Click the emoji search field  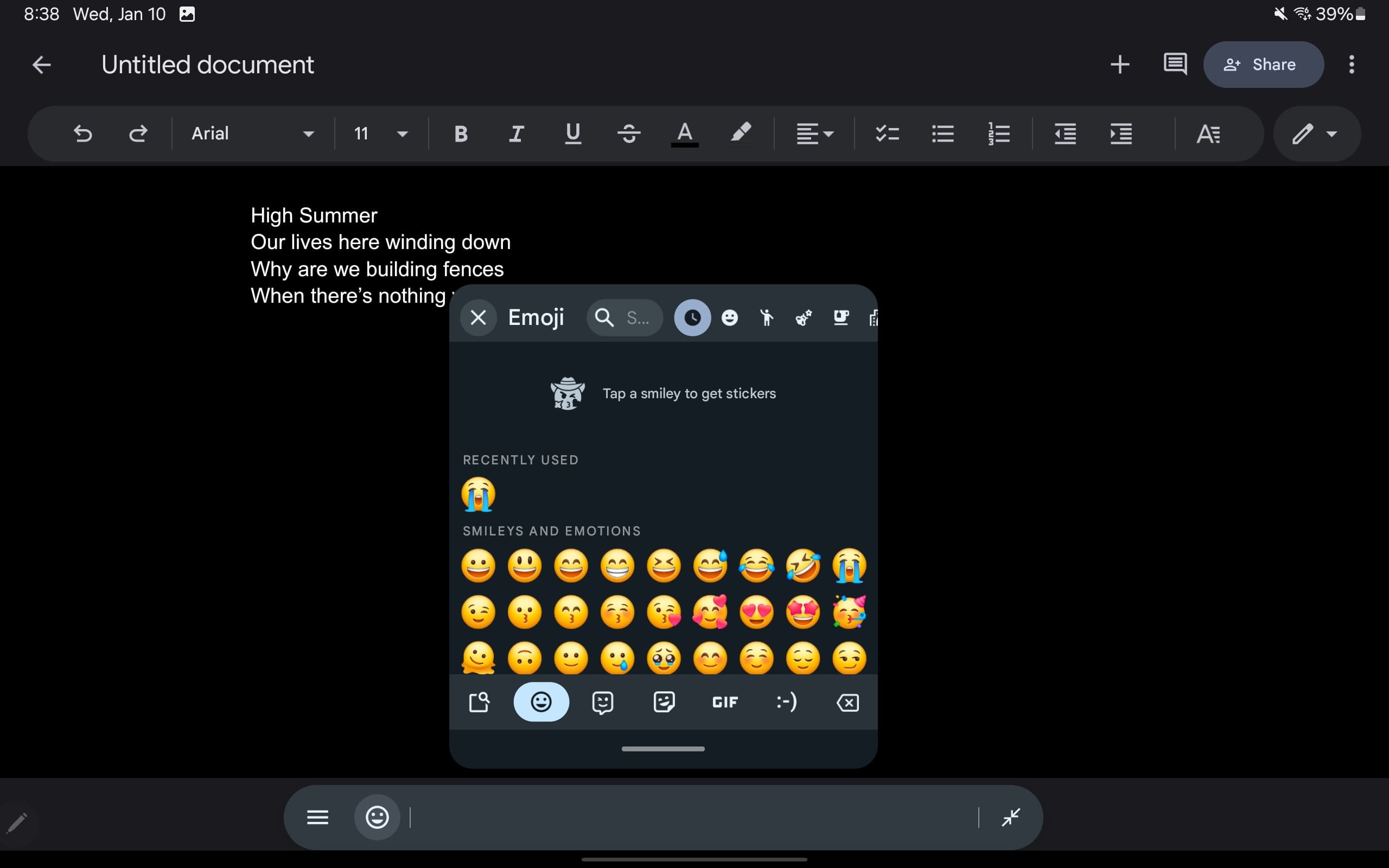point(625,317)
